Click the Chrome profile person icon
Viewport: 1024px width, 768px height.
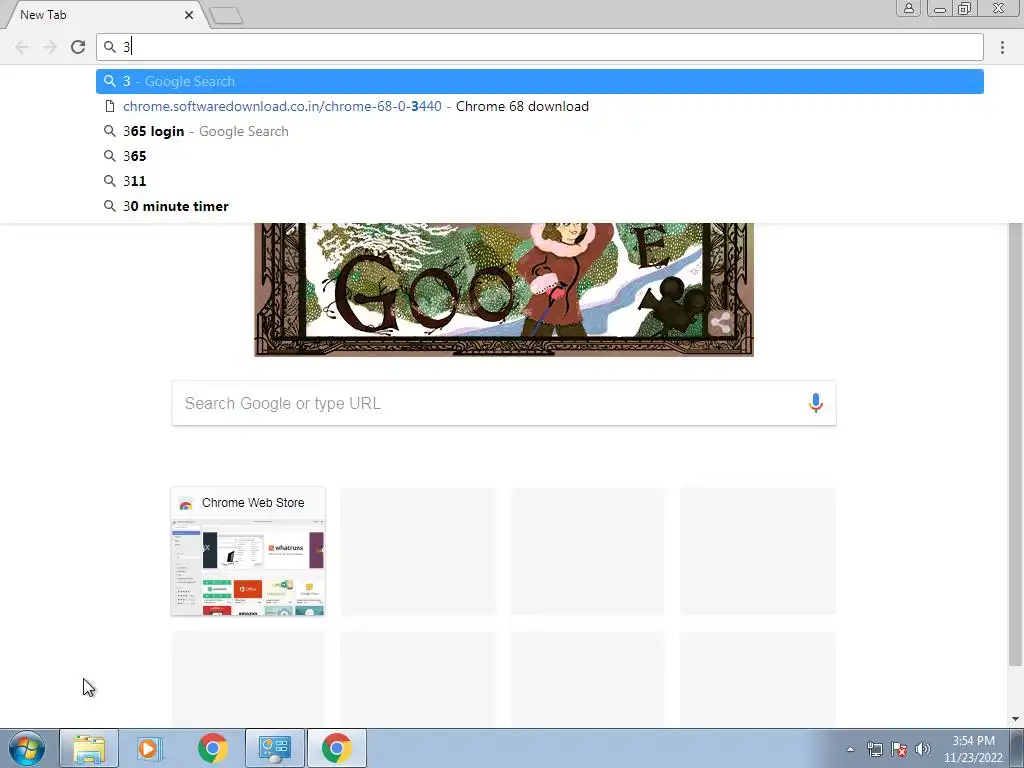(x=908, y=8)
